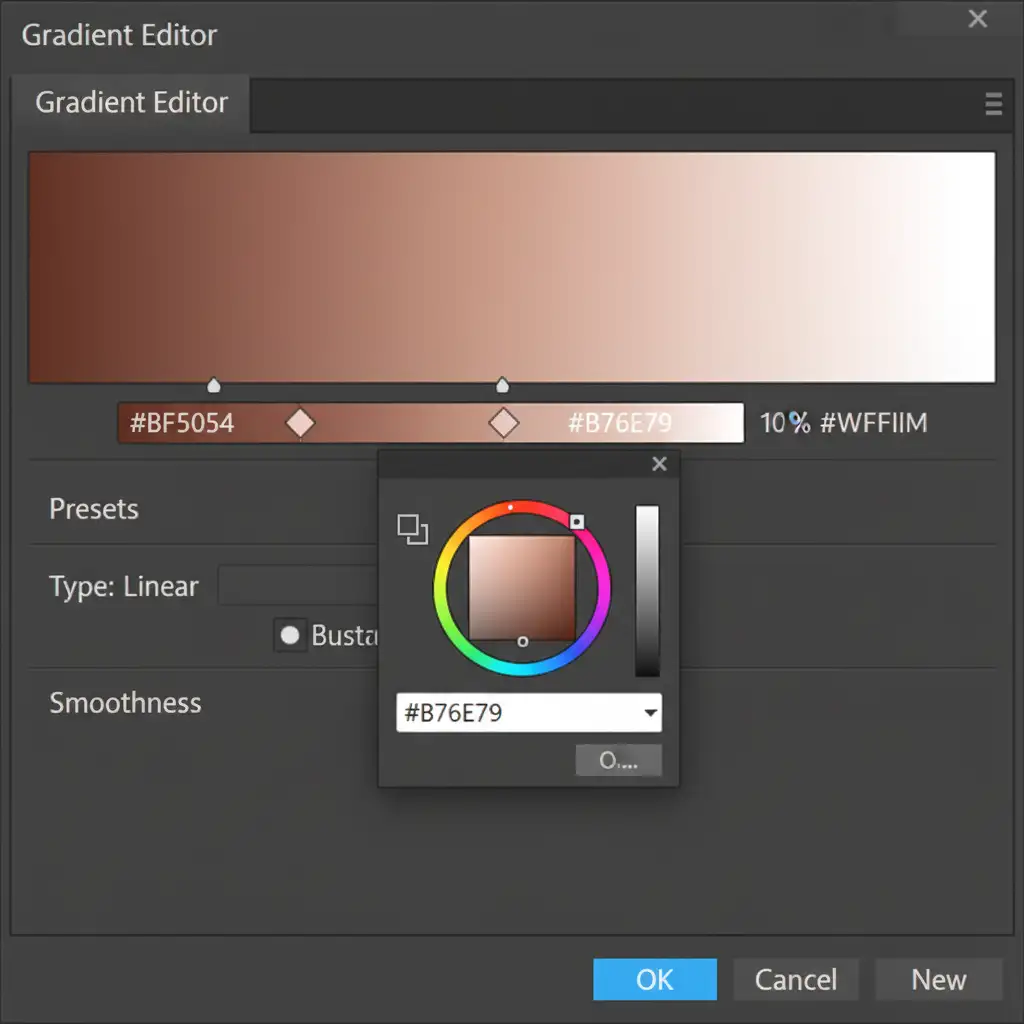Click the left opacity stop marker
1024x1024 pixels.
click(213, 386)
